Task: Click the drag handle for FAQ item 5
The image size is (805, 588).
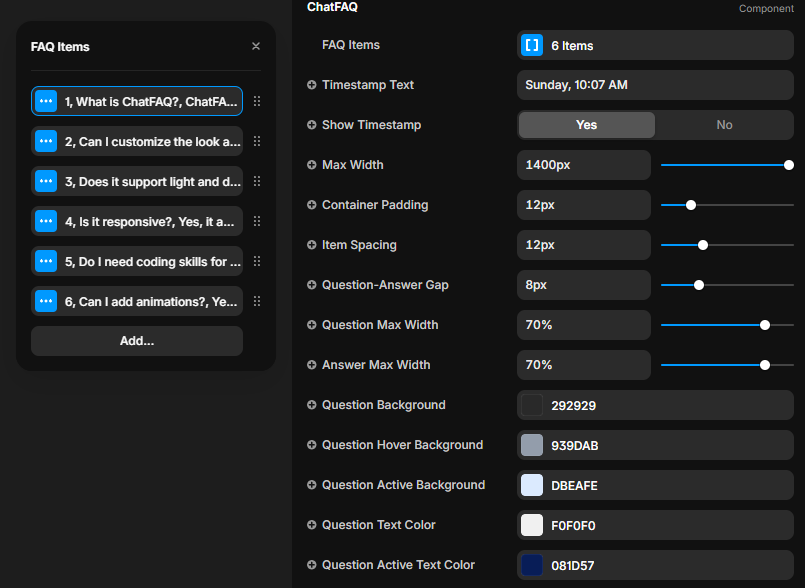Action: [257, 261]
